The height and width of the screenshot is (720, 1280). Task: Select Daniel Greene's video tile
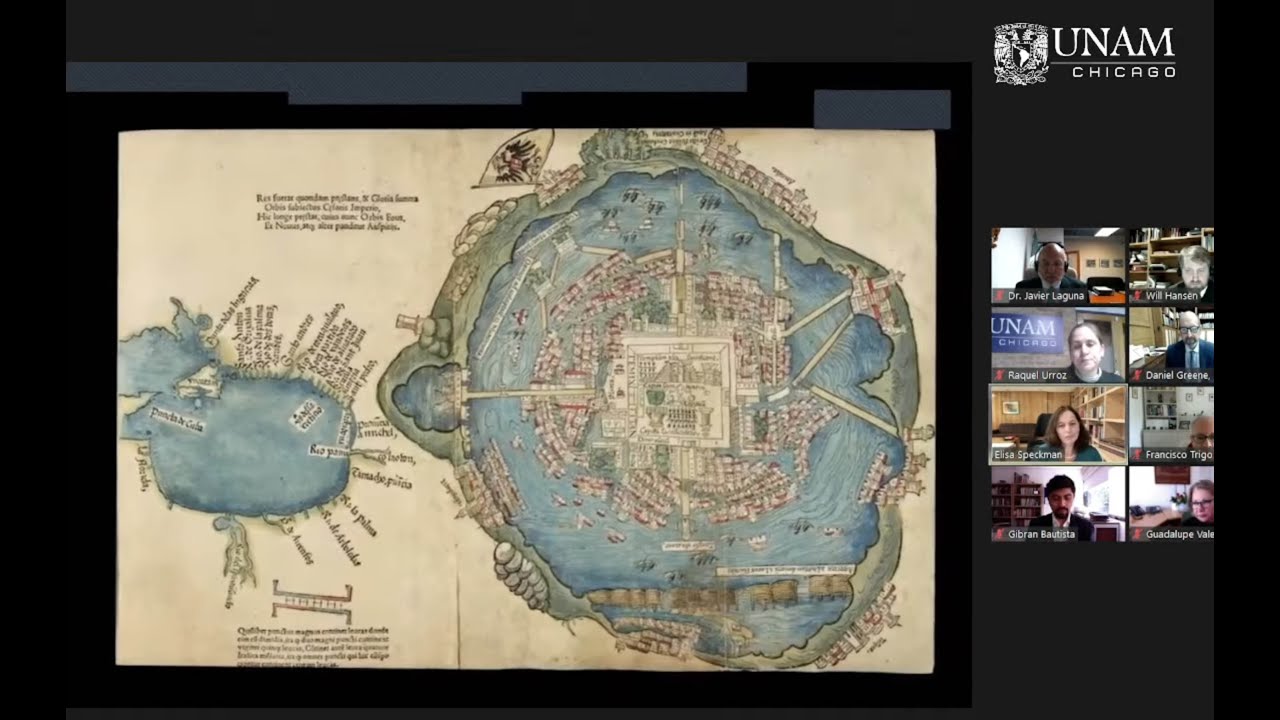pyautogui.click(x=1171, y=345)
